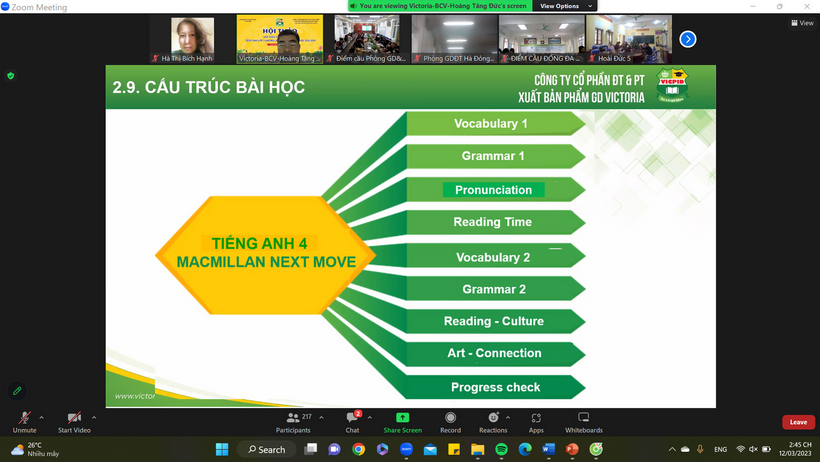Select Hà Thị Bích Hạnh's video thumbnail
The height and width of the screenshot is (462, 820).
[x=192, y=39]
